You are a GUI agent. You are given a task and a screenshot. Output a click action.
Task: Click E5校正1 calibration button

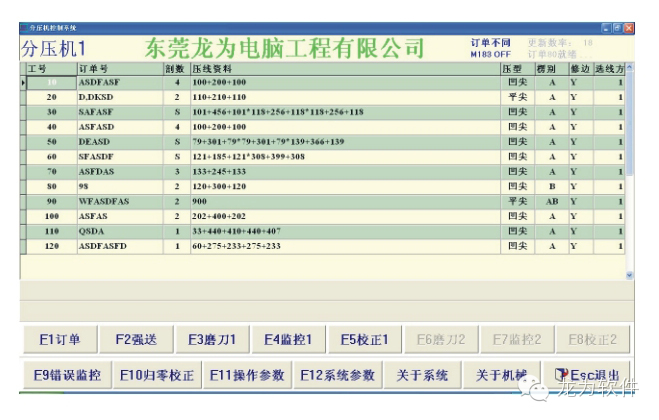365,339
